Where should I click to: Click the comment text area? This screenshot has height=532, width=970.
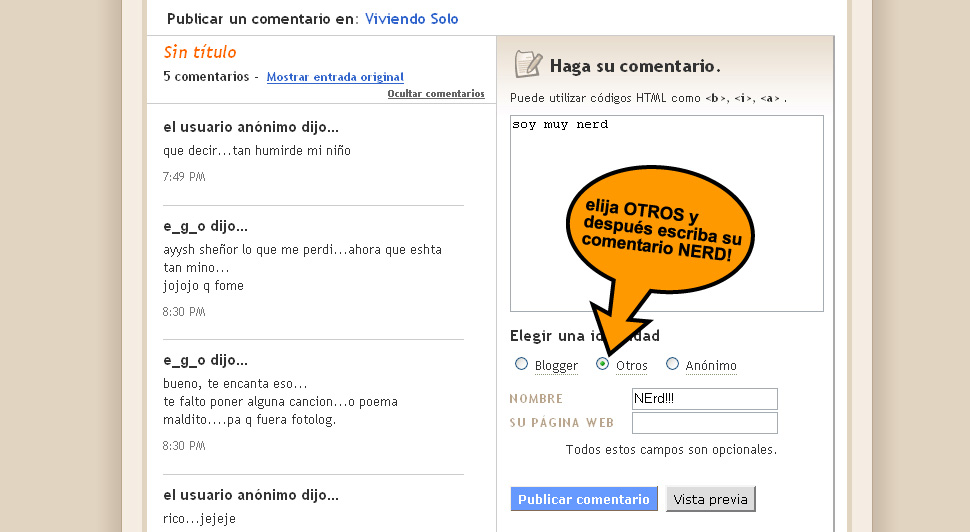pos(667,213)
